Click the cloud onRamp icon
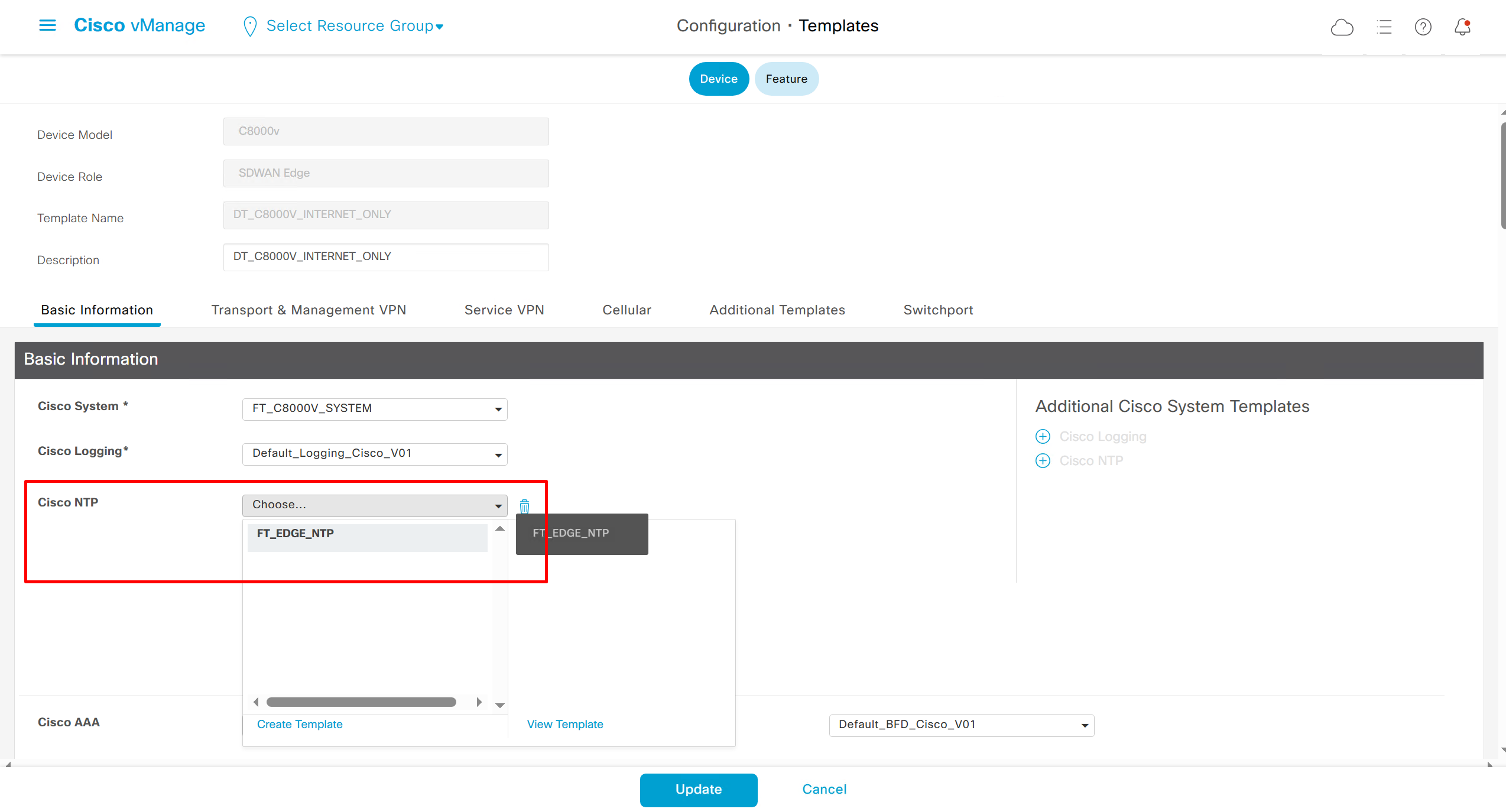 coord(1342,27)
